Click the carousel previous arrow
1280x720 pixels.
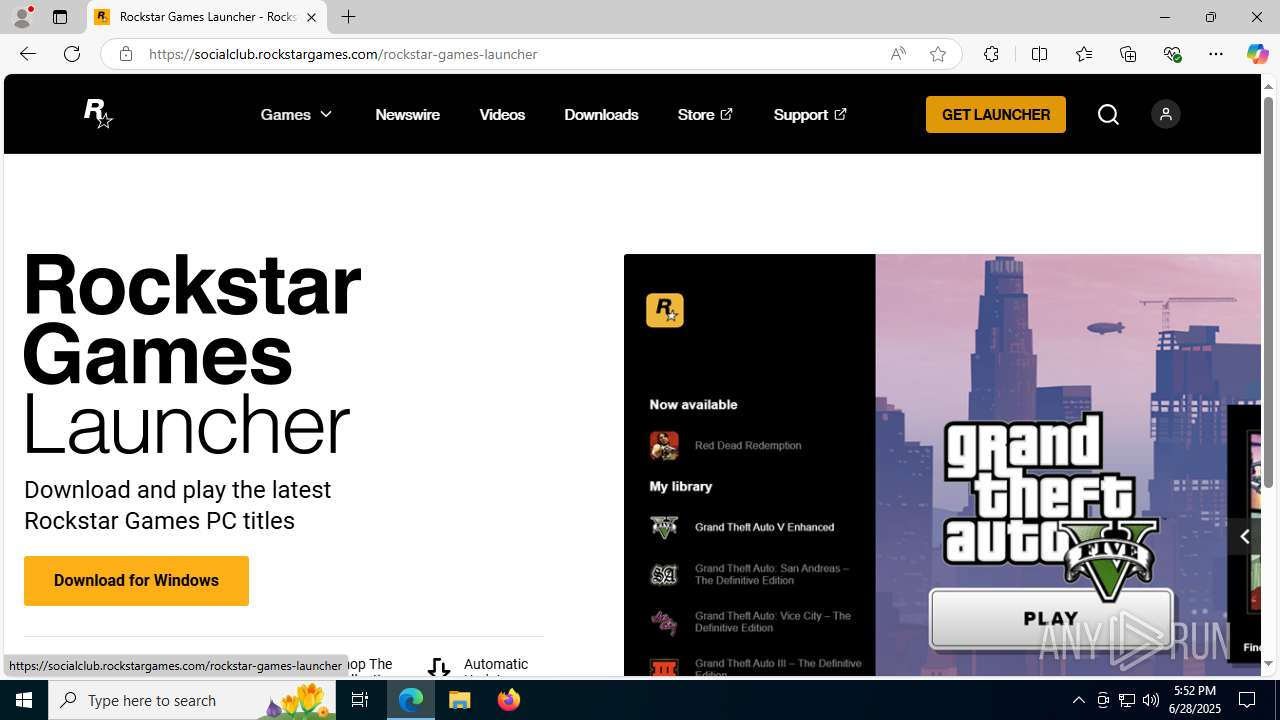[x=1244, y=537]
